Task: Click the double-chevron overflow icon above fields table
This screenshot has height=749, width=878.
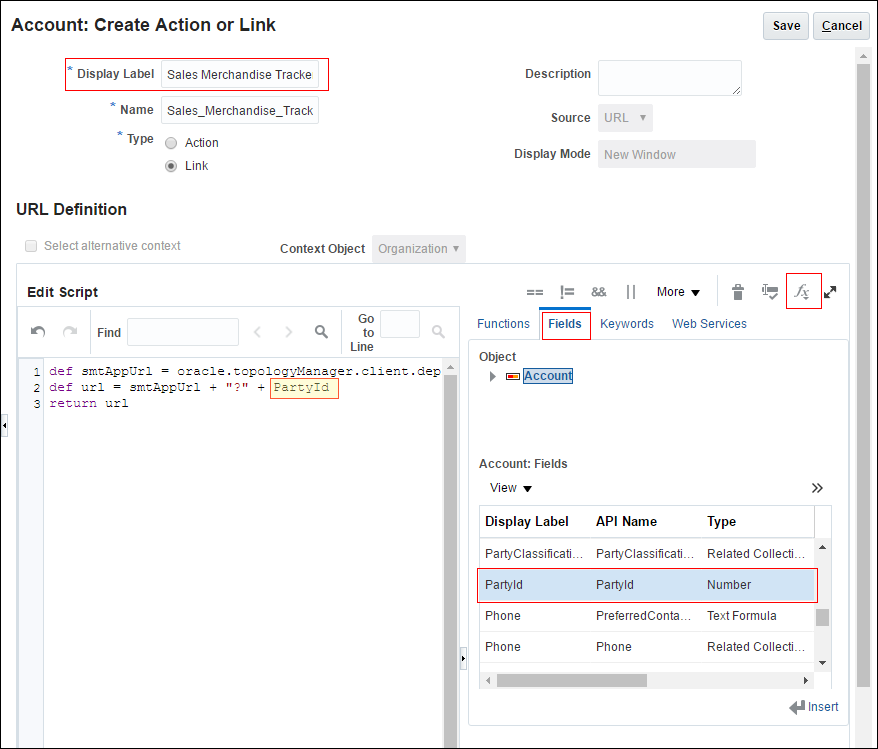Action: point(817,488)
